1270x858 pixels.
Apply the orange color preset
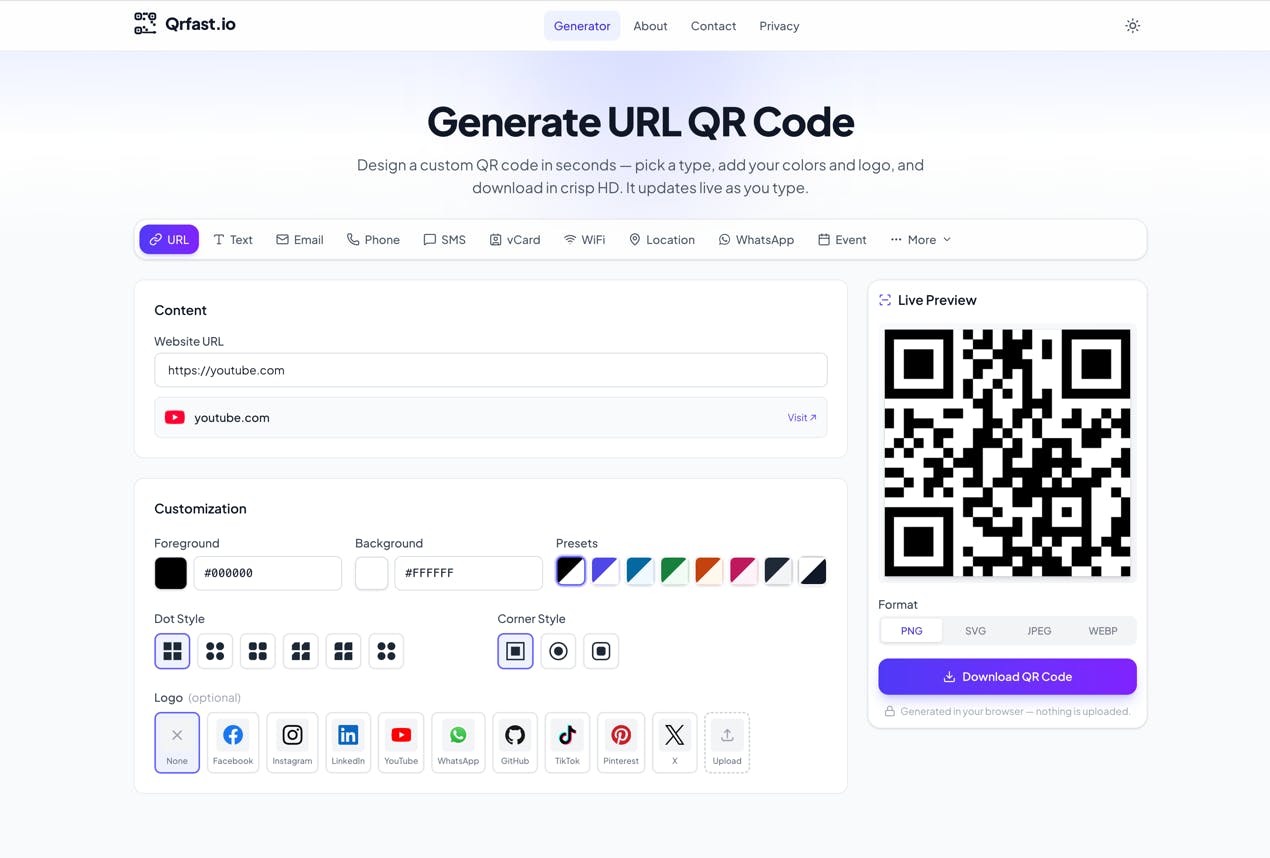pos(709,571)
